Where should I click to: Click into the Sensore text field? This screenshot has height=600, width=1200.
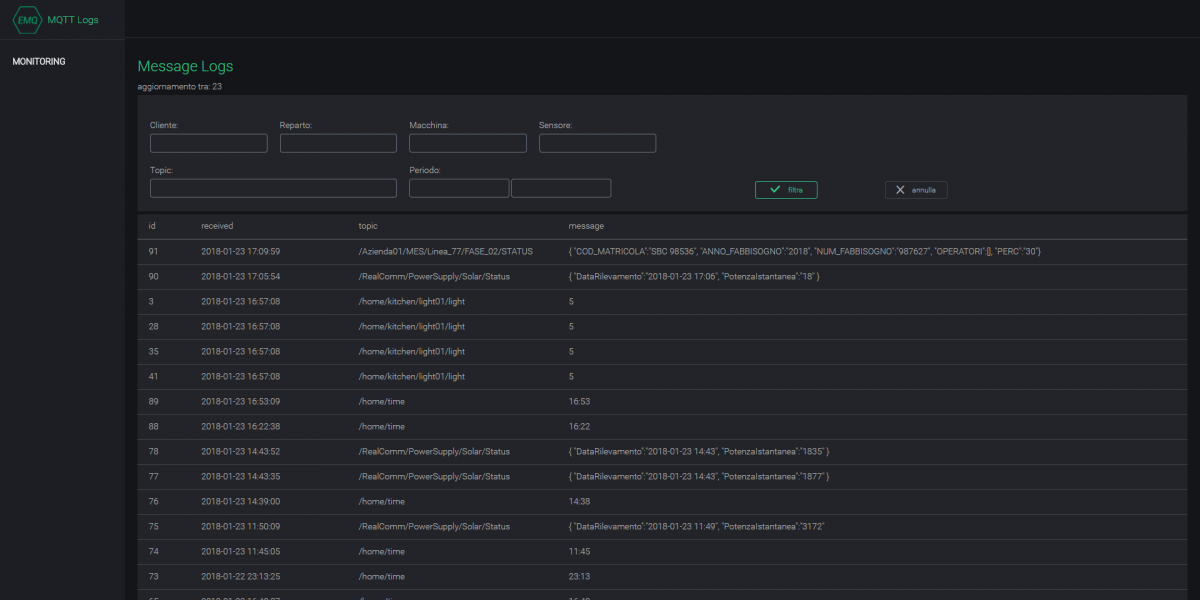597,143
